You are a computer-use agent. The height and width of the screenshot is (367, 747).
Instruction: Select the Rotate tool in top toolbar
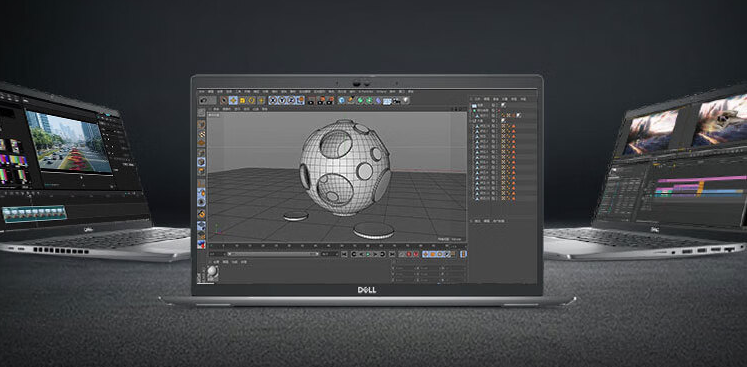(252, 100)
